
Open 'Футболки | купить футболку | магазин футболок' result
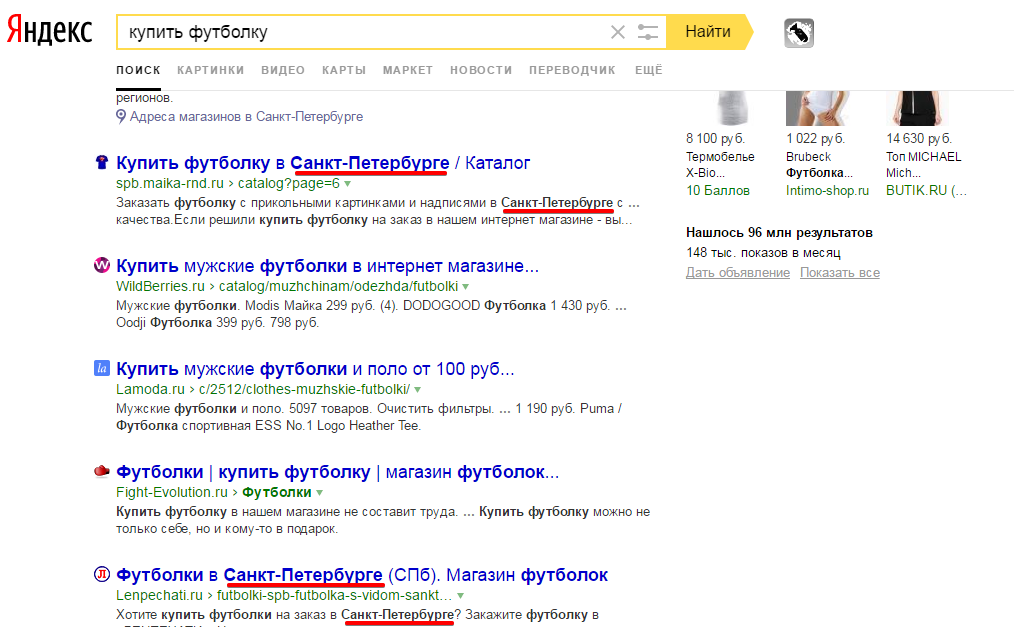pyautogui.click(x=338, y=472)
